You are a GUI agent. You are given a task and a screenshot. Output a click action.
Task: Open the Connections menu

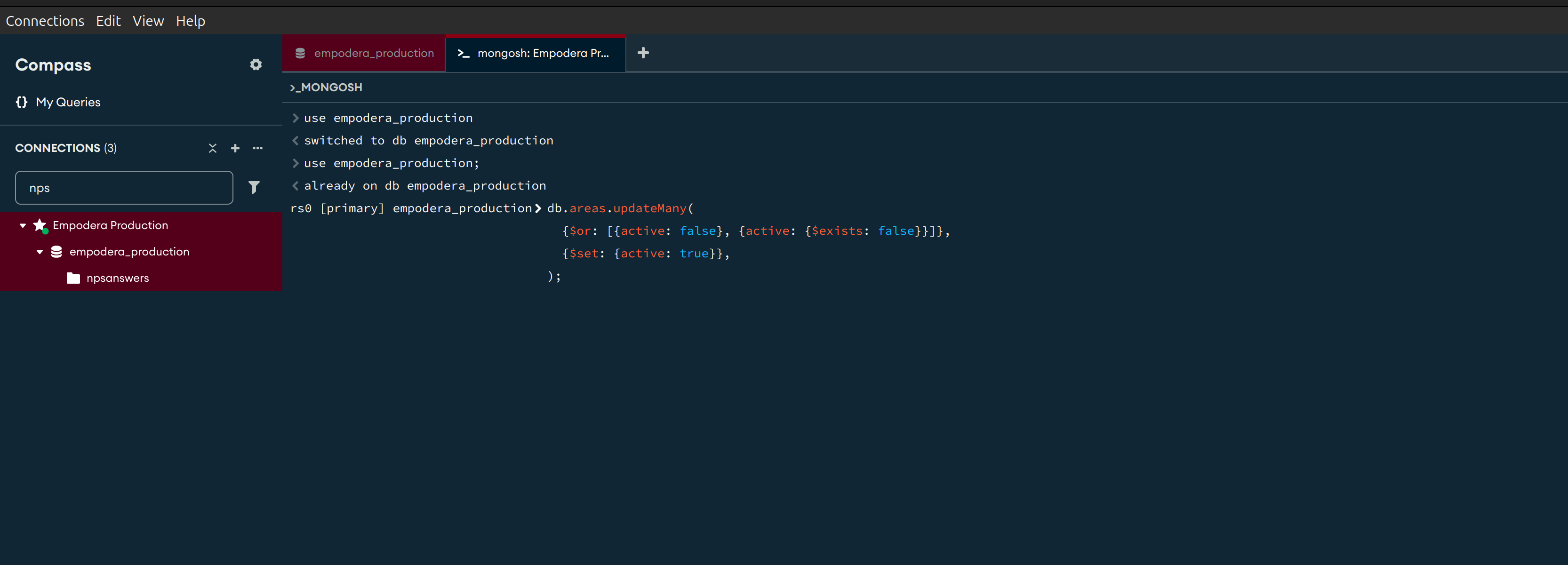[45, 21]
